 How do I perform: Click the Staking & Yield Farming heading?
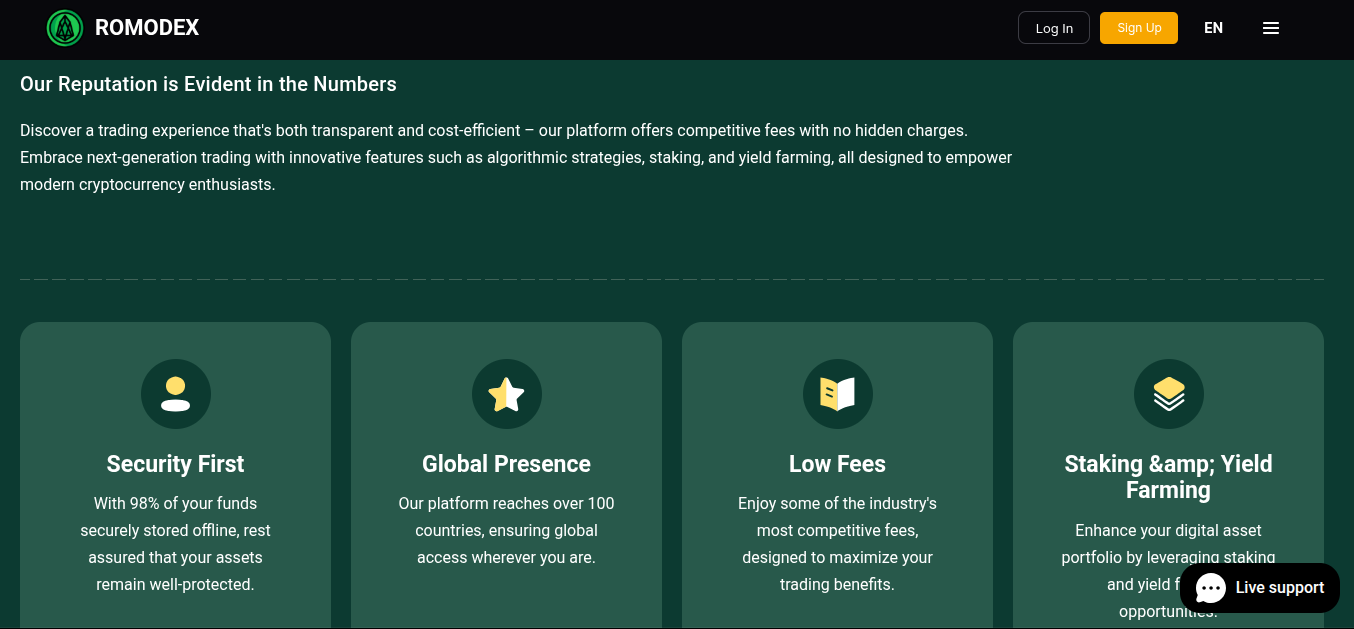click(1168, 476)
